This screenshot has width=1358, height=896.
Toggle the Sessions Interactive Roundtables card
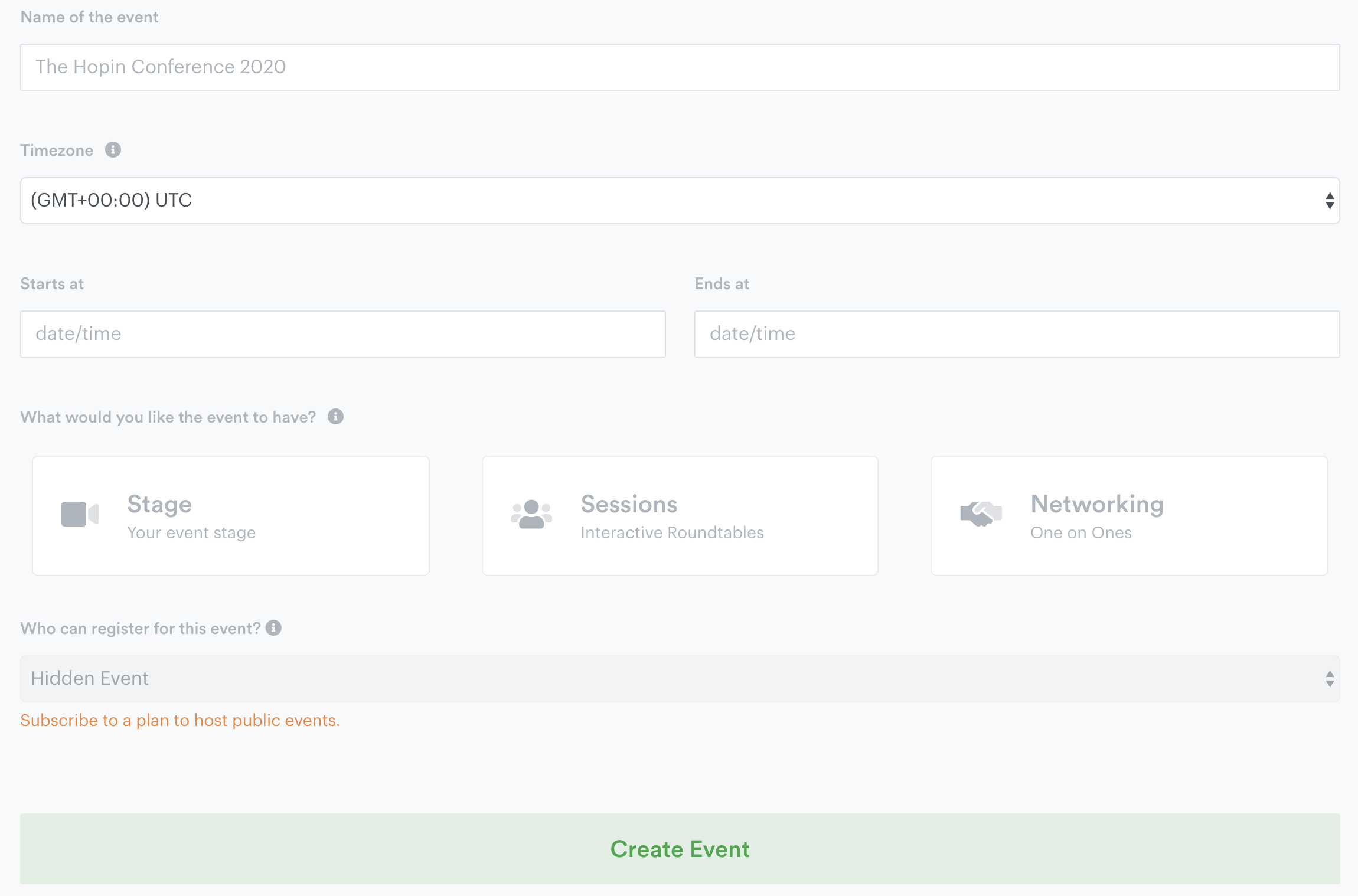[680, 516]
